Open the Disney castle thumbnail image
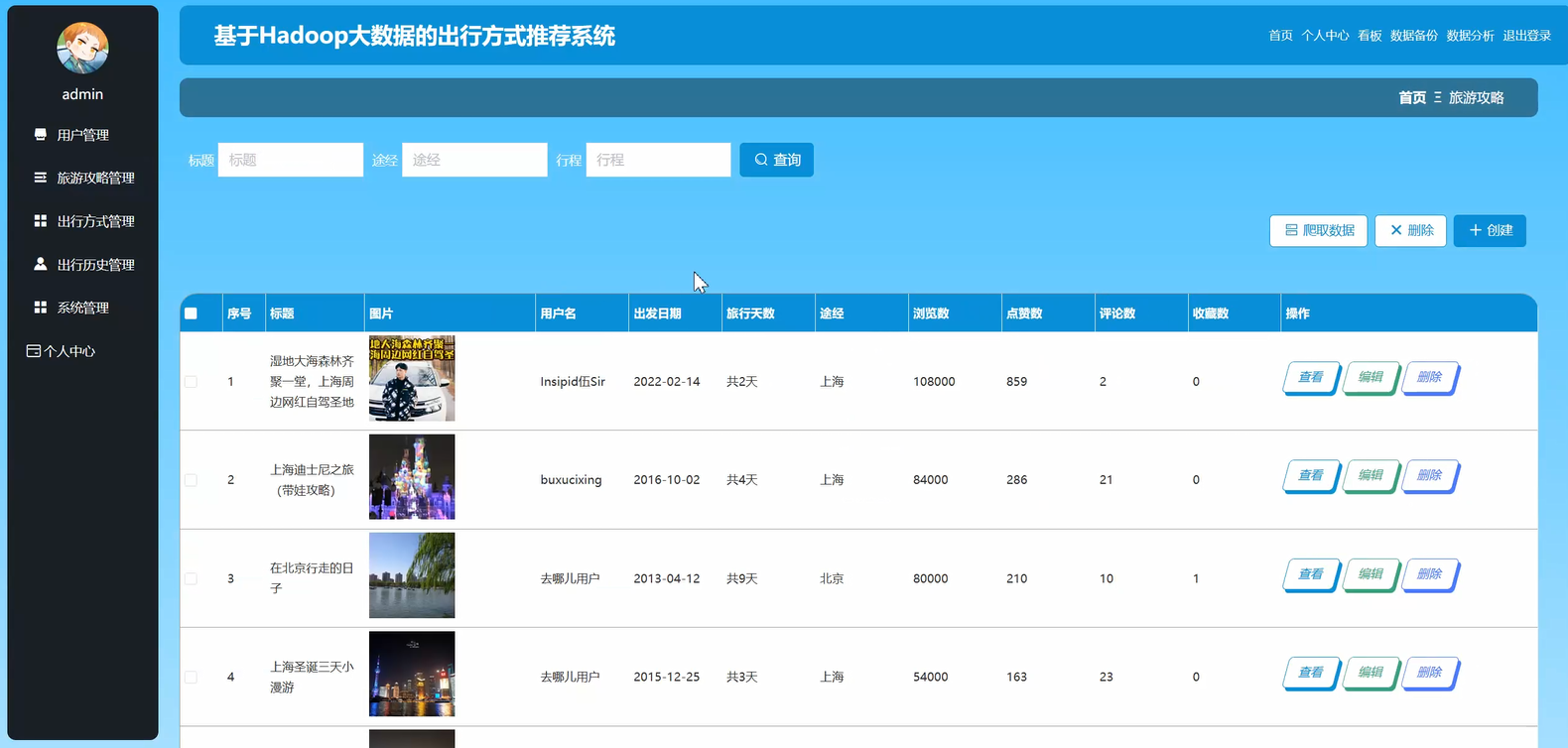Image resolution: width=1568 pixels, height=748 pixels. pyautogui.click(x=412, y=477)
